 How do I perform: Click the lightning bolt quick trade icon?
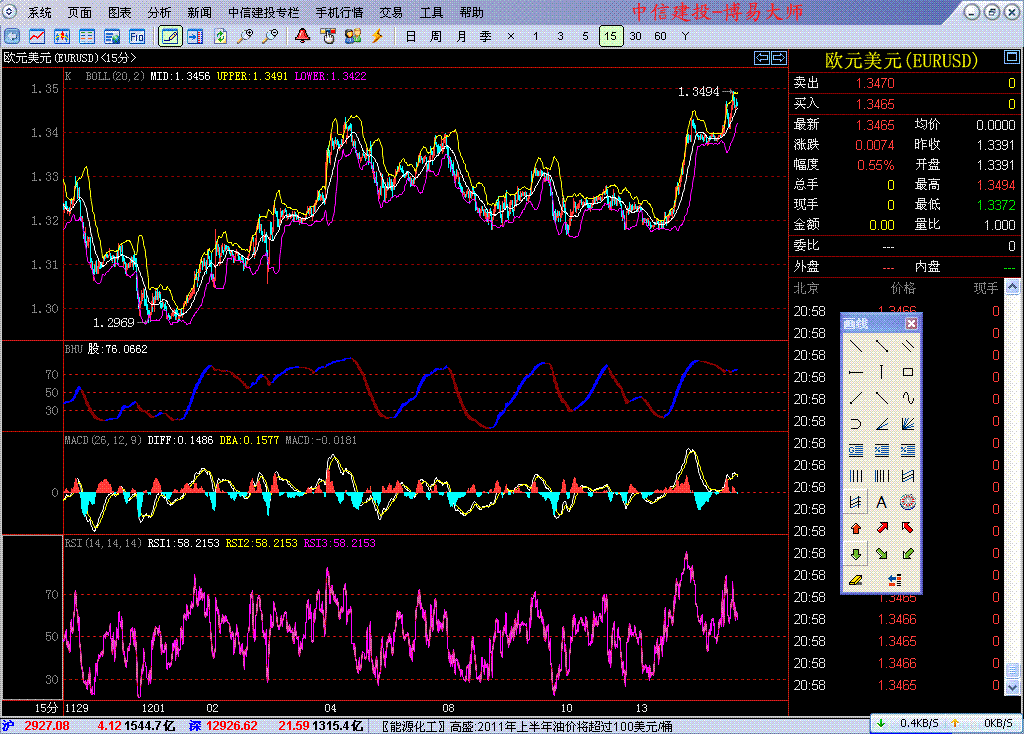[377, 36]
